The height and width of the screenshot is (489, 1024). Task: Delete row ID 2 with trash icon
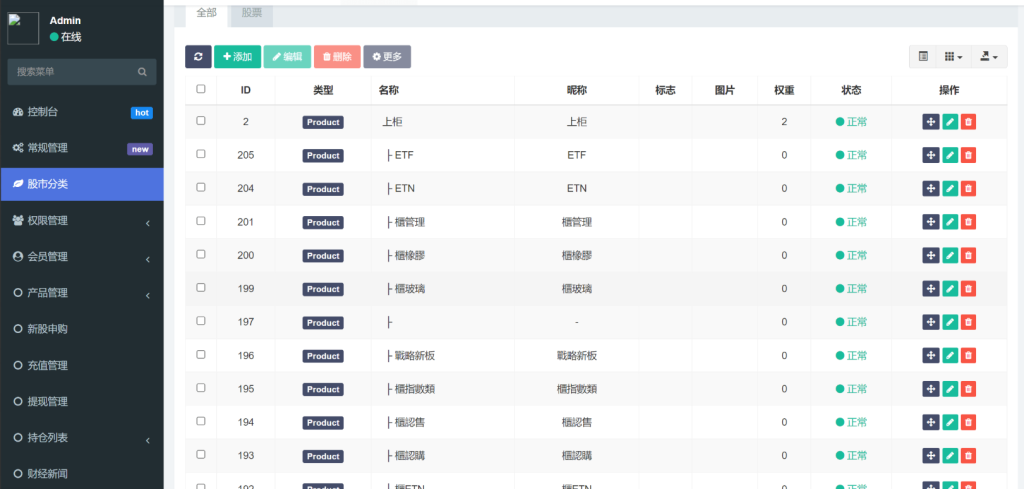(968, 121)
